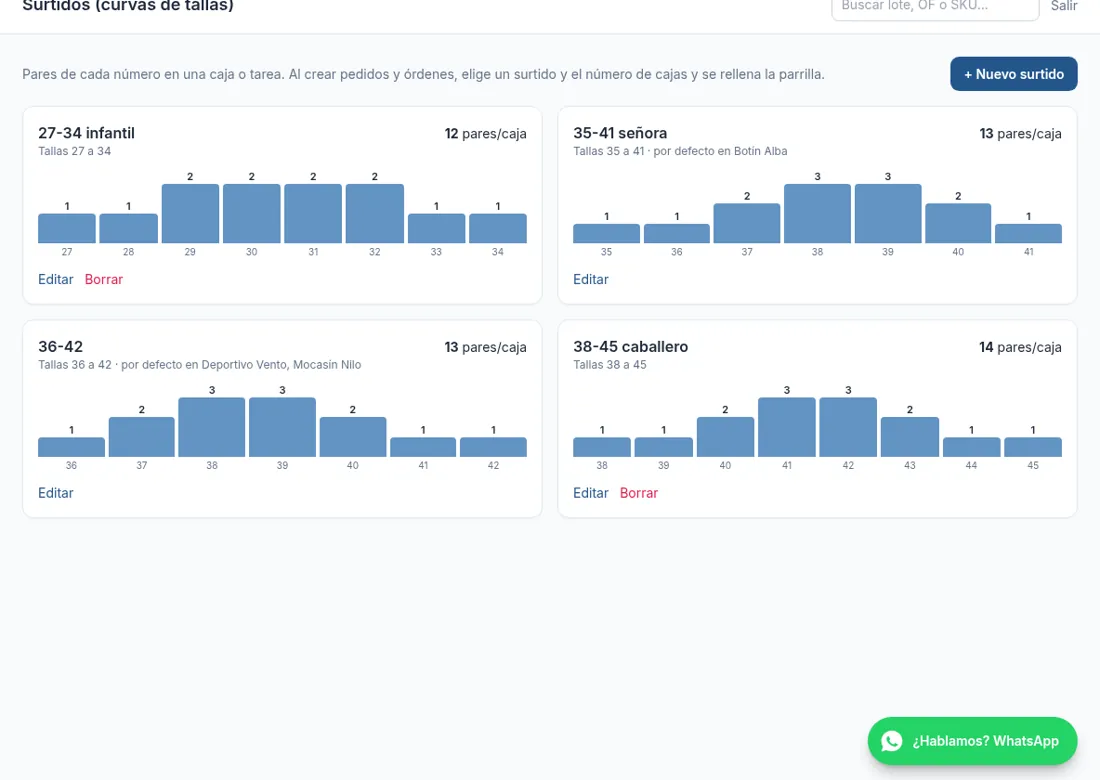Select the Tallas 38 a 45 subtitle

[610, 365]
